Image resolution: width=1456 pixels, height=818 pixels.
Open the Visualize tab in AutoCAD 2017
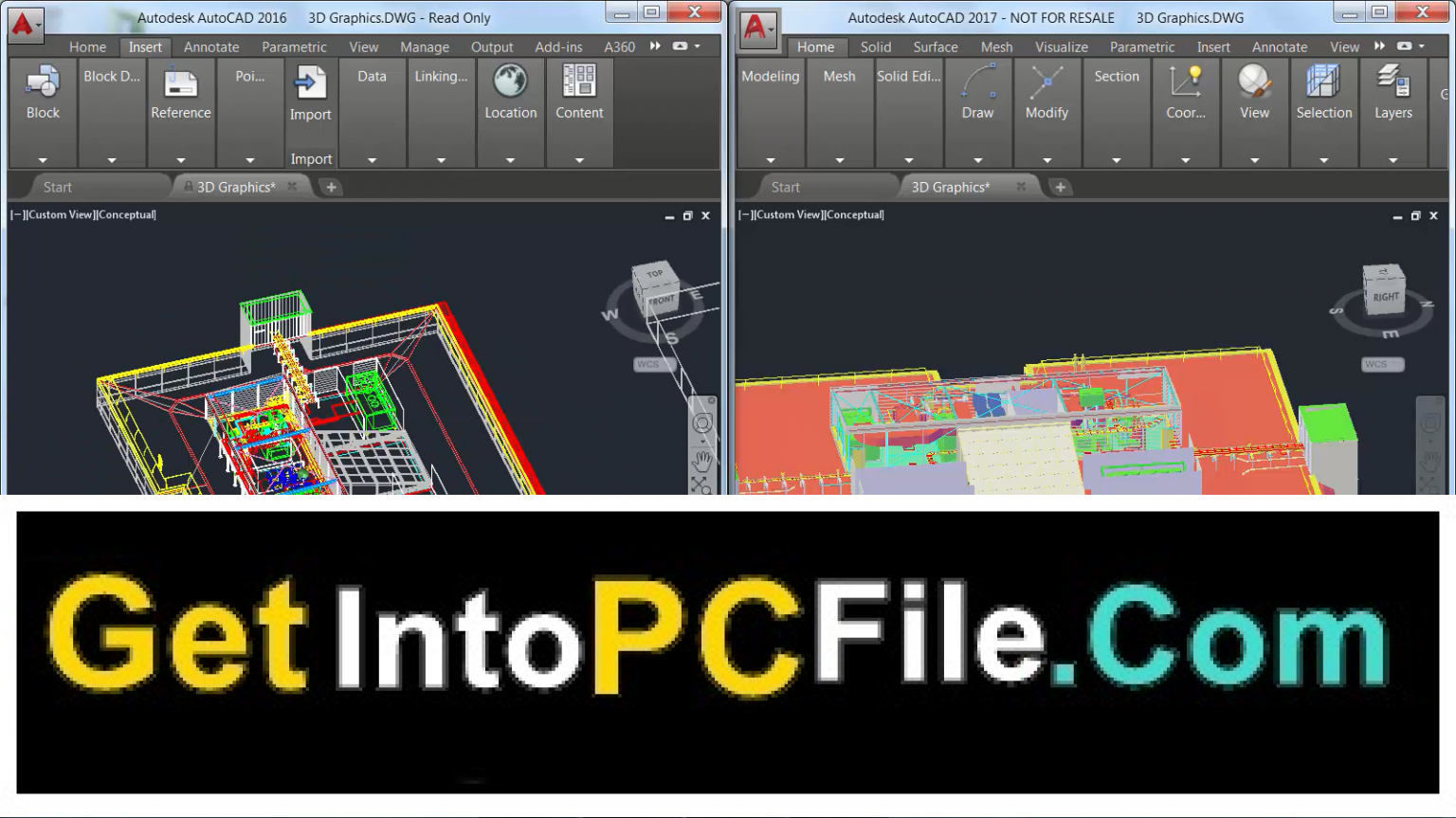tap(1062, 46)
